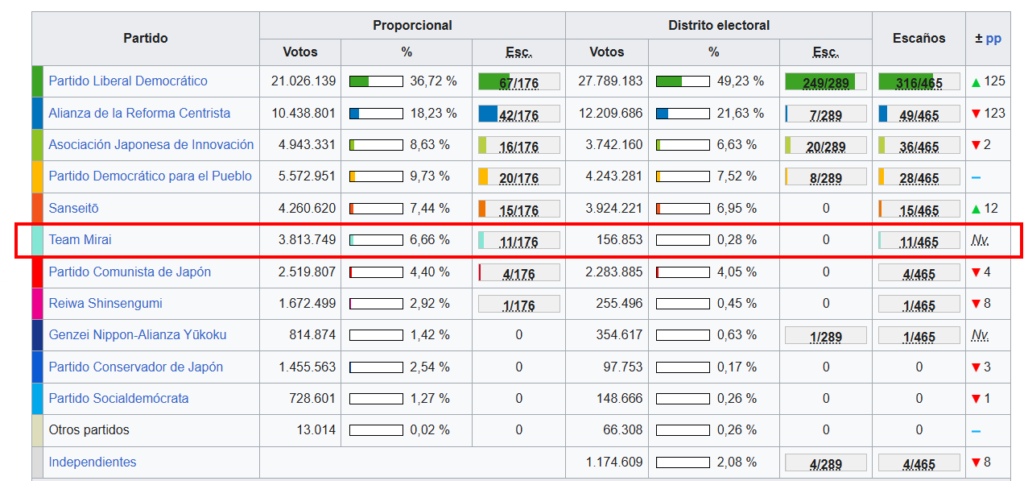Click the red down arrow next to 123
The image size is (1024, 481).
coord(976,114)
